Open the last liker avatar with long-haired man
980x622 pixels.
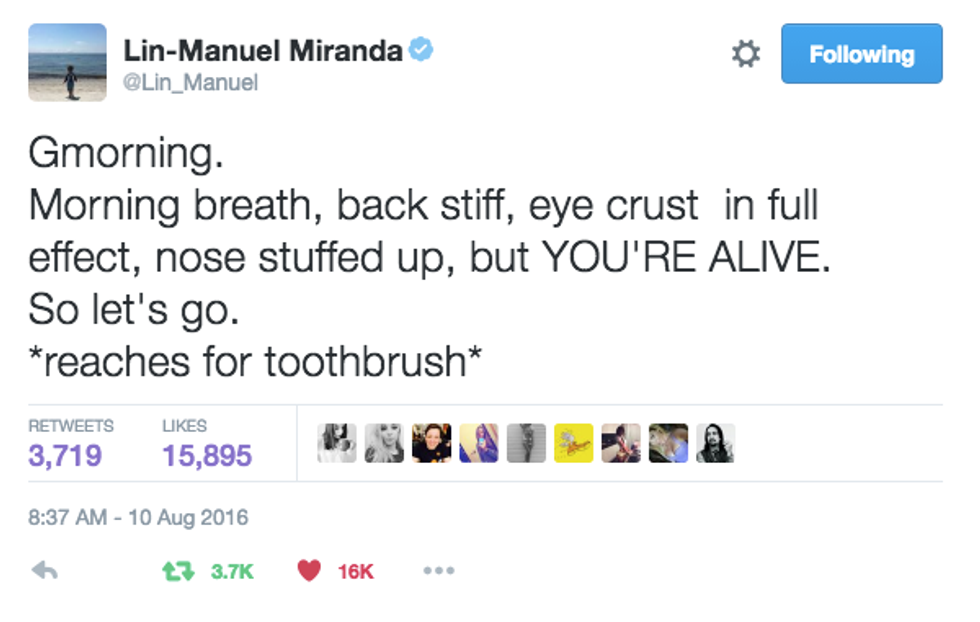[x=715, y=443]
